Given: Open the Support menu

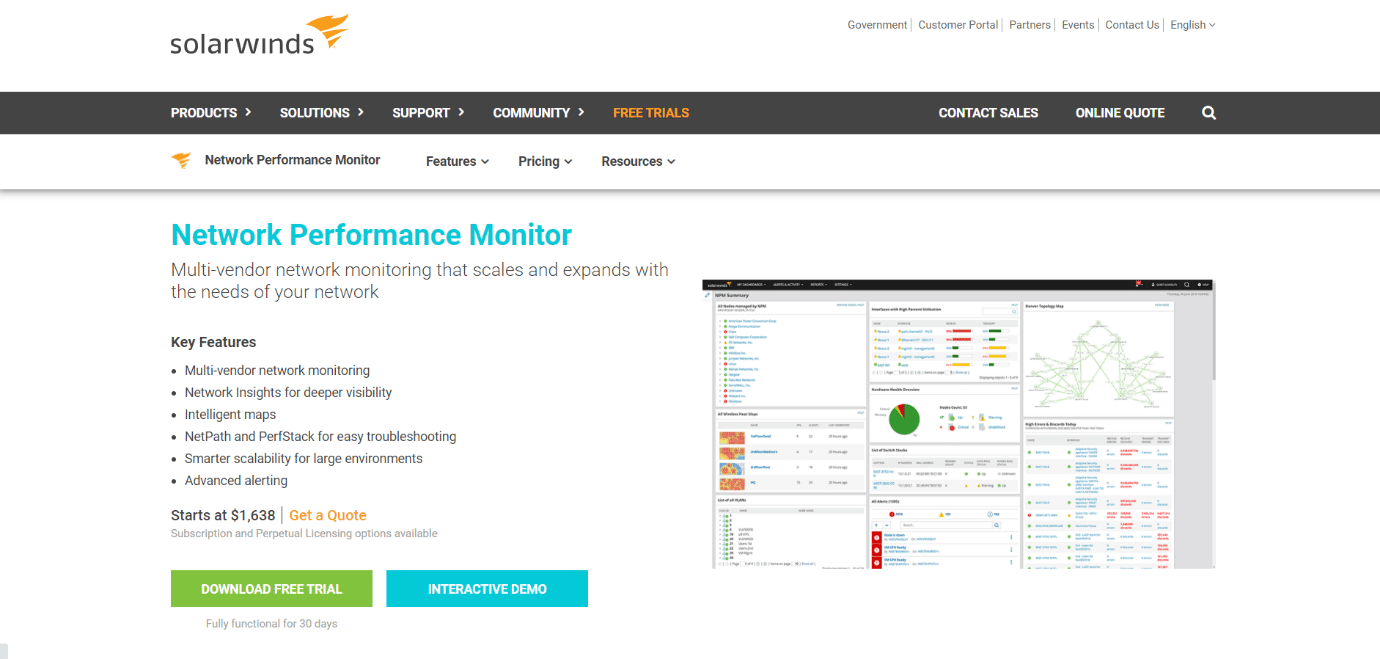Looking at the screenshot, I should [428, 113].
